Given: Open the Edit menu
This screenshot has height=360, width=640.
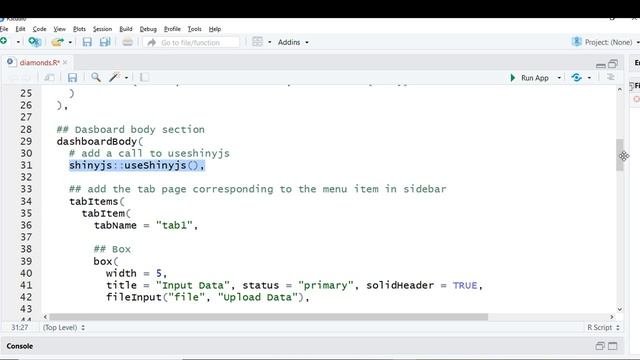Looking at the screenshot, I should [20, 29].
